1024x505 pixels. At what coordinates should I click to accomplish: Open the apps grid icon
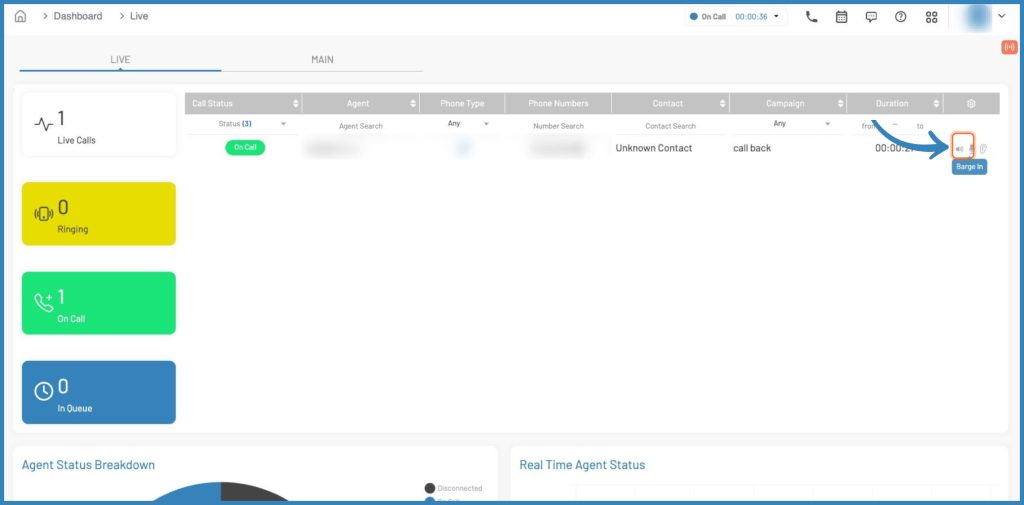click(x=932, y=17)
